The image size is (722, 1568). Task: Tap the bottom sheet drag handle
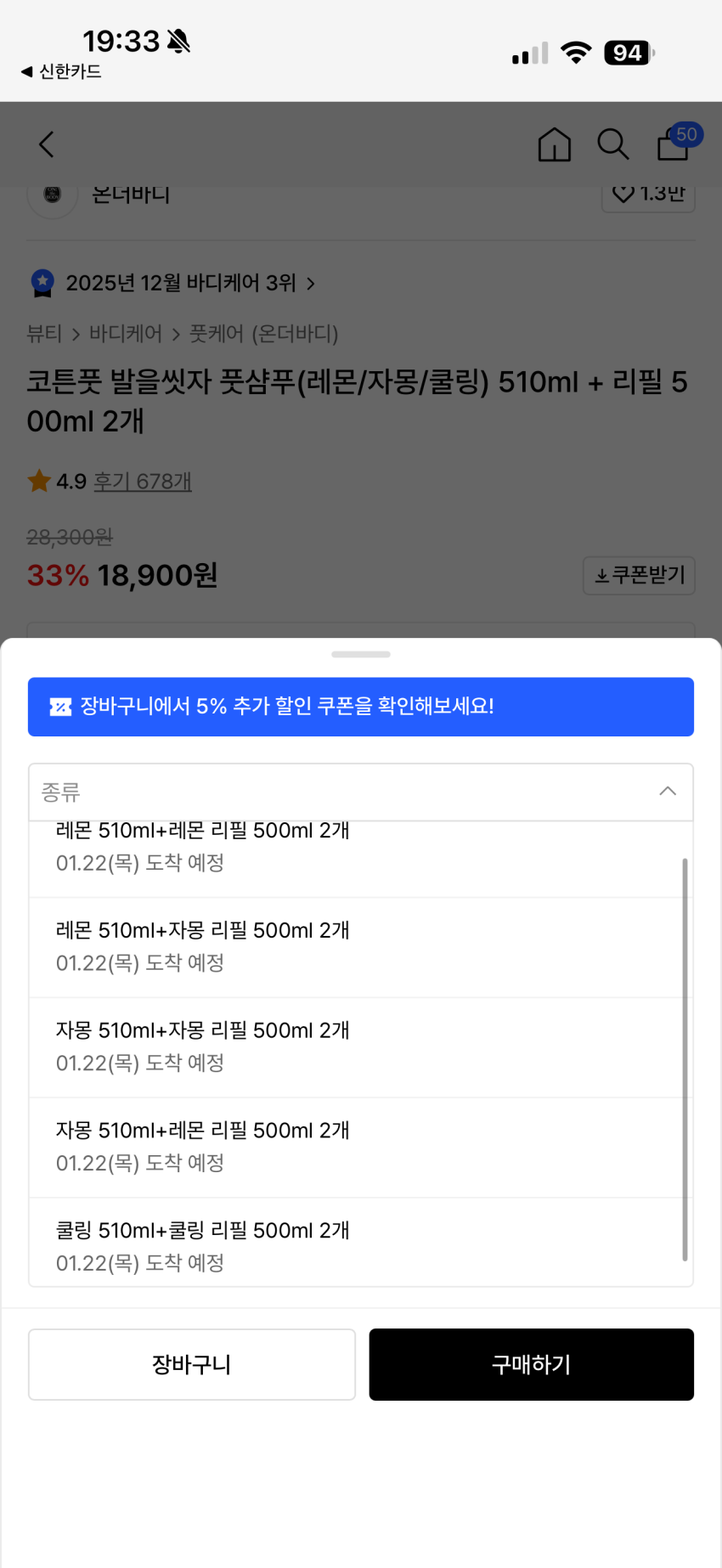(x=361, y=654)
